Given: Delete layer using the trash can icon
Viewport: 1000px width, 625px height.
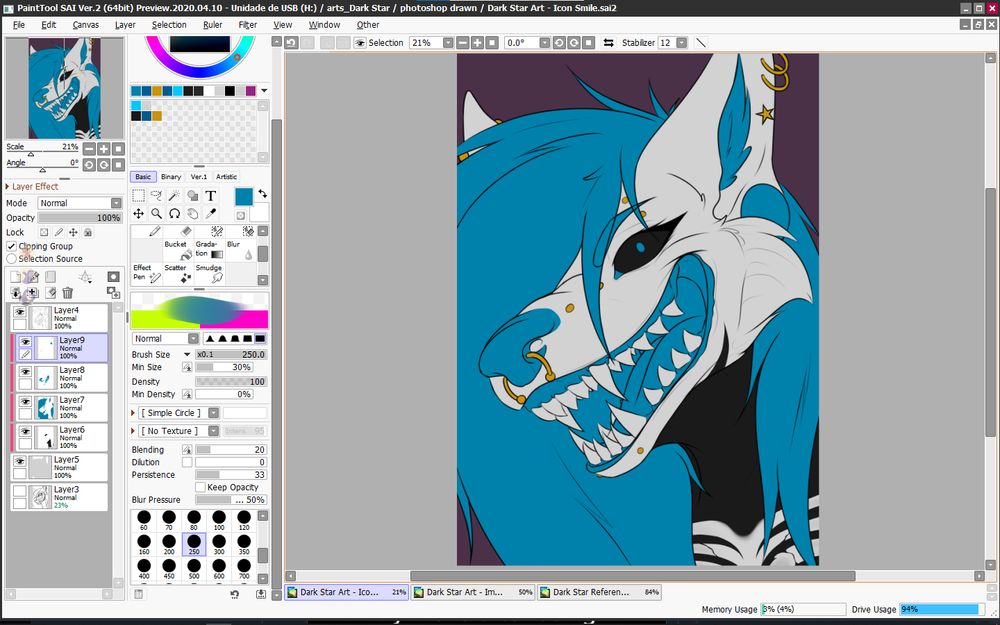Looking at the screenshot, I should click(x=68, y=293).
